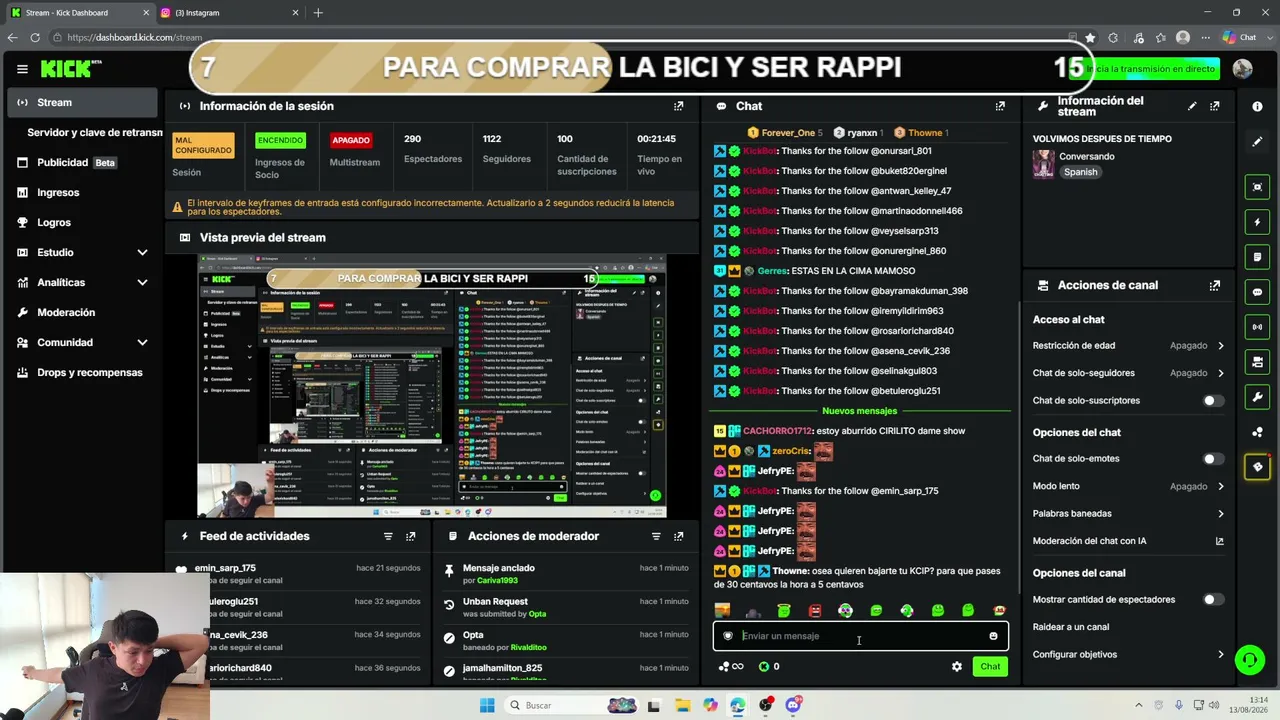Select Stream in the left sidebar
Screen dimensions: 1280x720
[x=83, y=102]
